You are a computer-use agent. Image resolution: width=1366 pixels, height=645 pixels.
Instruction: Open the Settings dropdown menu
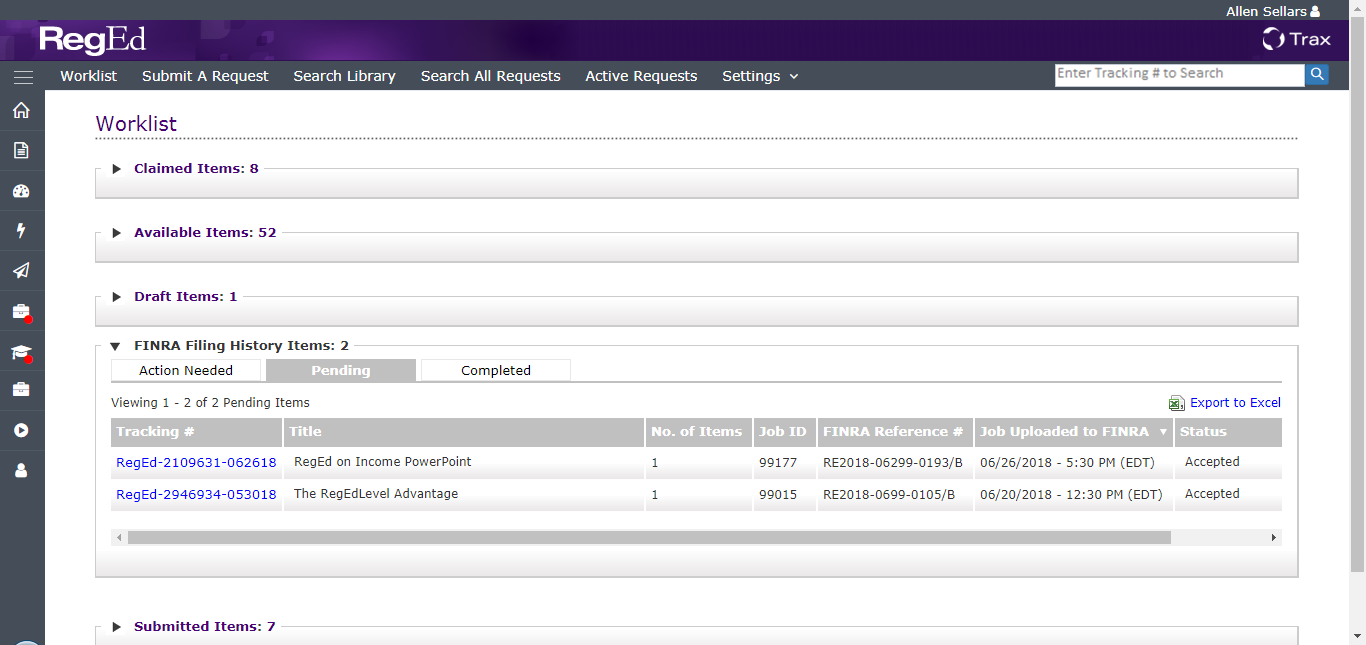(x=760, y=76)
